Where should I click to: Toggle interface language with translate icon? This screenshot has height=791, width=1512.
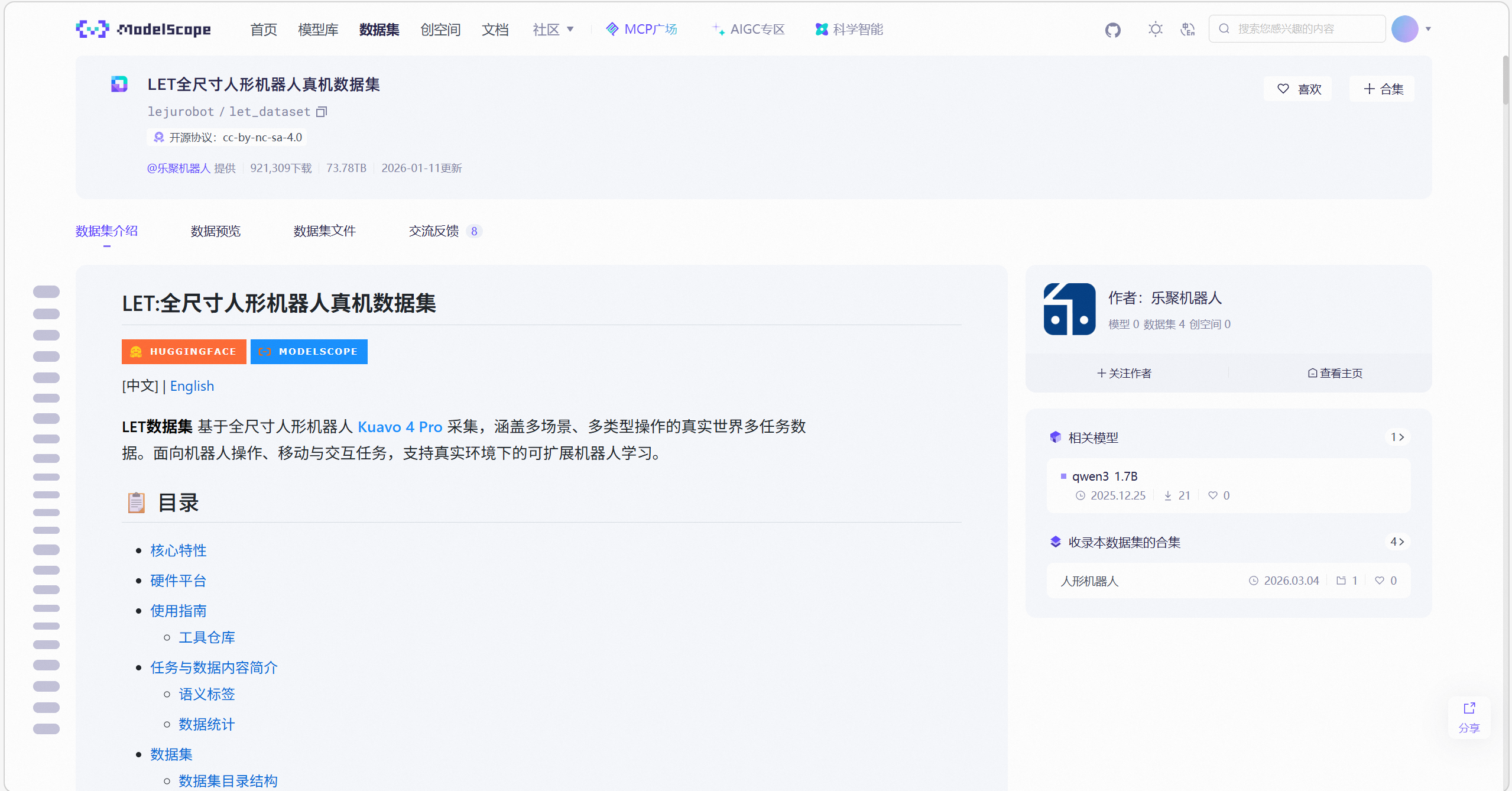(1187, 28)
